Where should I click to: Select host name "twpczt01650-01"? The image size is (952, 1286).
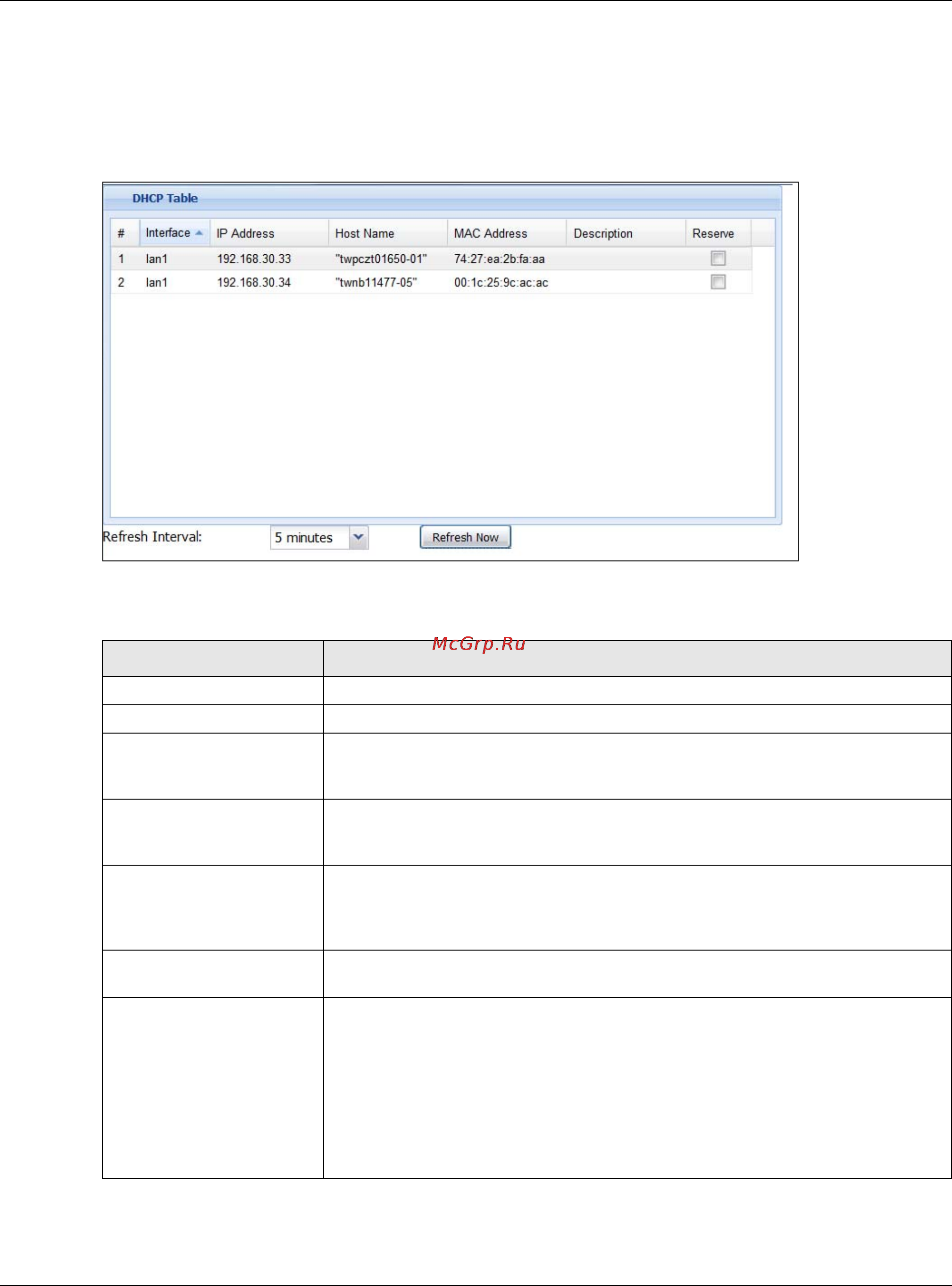pyautogui.click(x=381, y=259)
